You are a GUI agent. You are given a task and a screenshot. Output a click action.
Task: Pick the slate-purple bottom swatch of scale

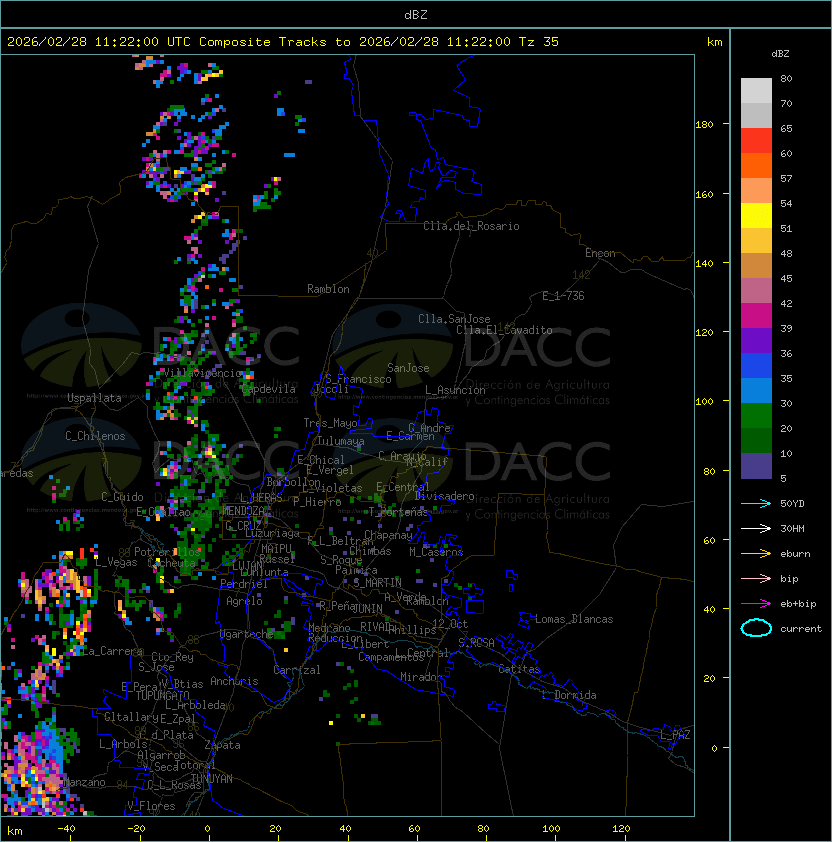756,466
